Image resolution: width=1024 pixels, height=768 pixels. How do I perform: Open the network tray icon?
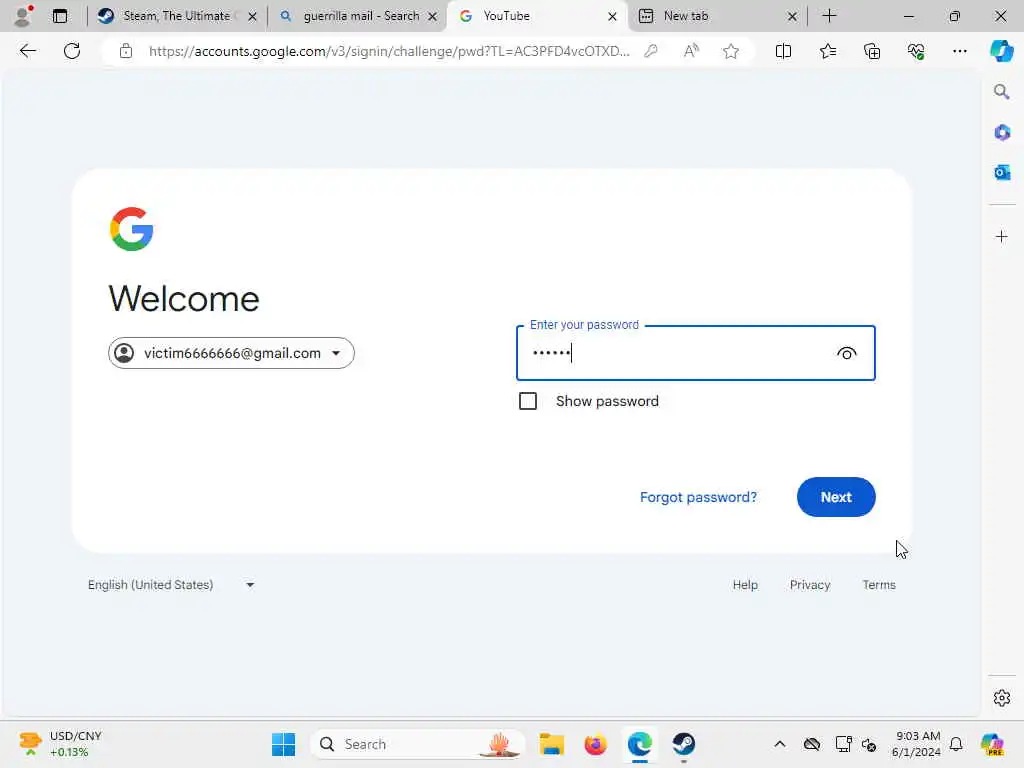[843, 744]
